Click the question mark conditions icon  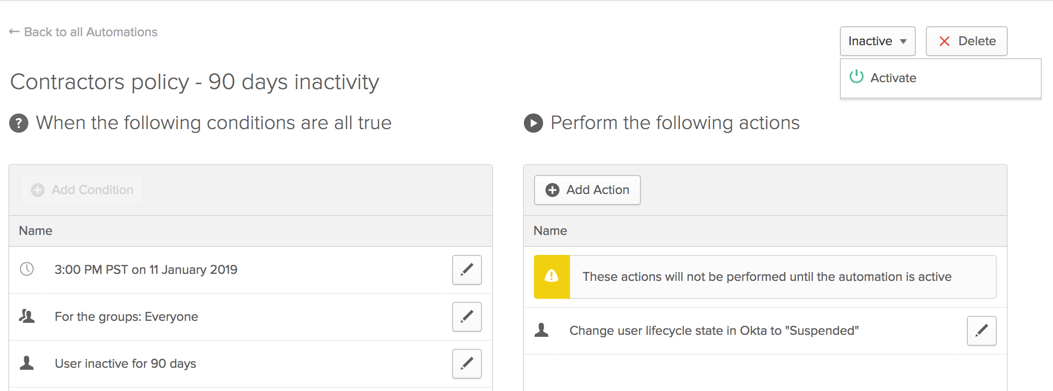[x=19, y=124]
